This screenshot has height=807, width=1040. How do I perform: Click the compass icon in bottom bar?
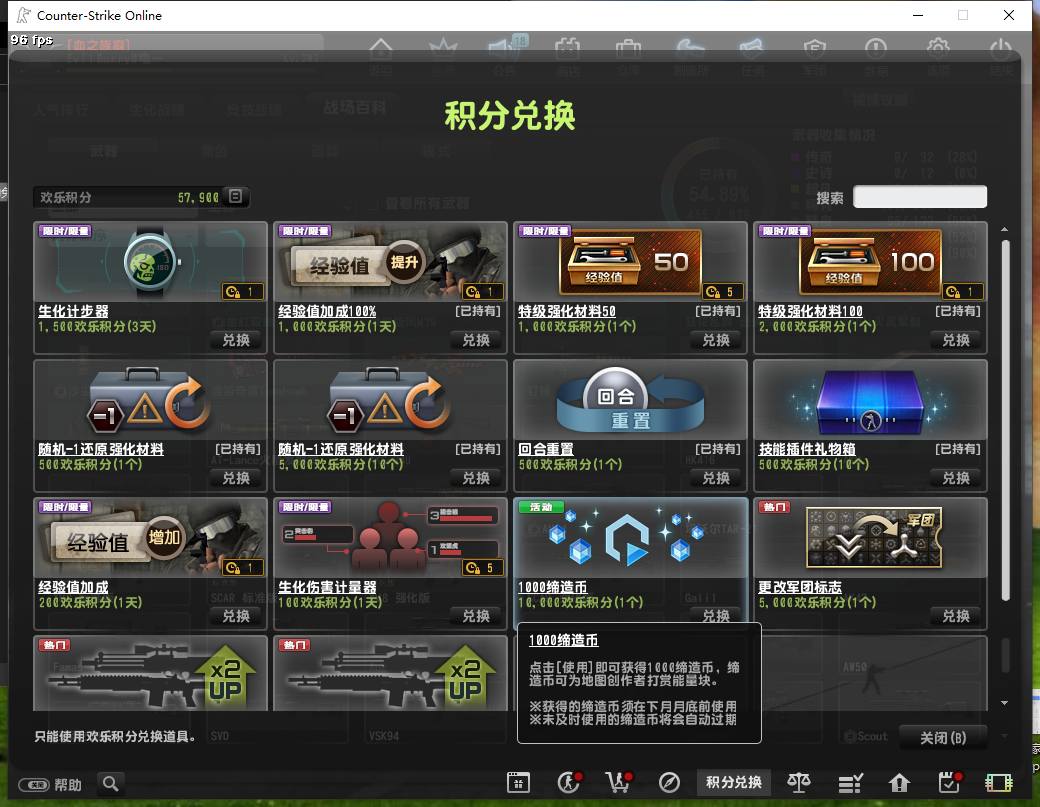pos(669,783)
